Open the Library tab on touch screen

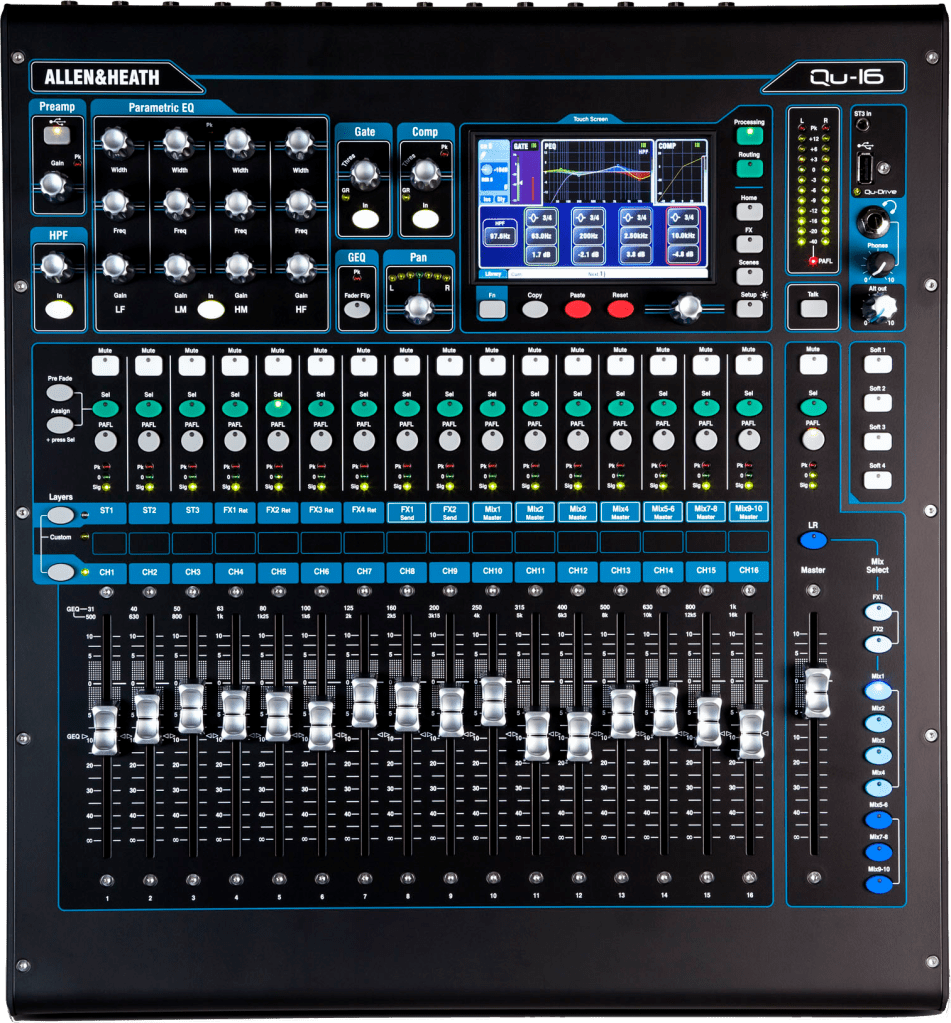click(492, 273)
